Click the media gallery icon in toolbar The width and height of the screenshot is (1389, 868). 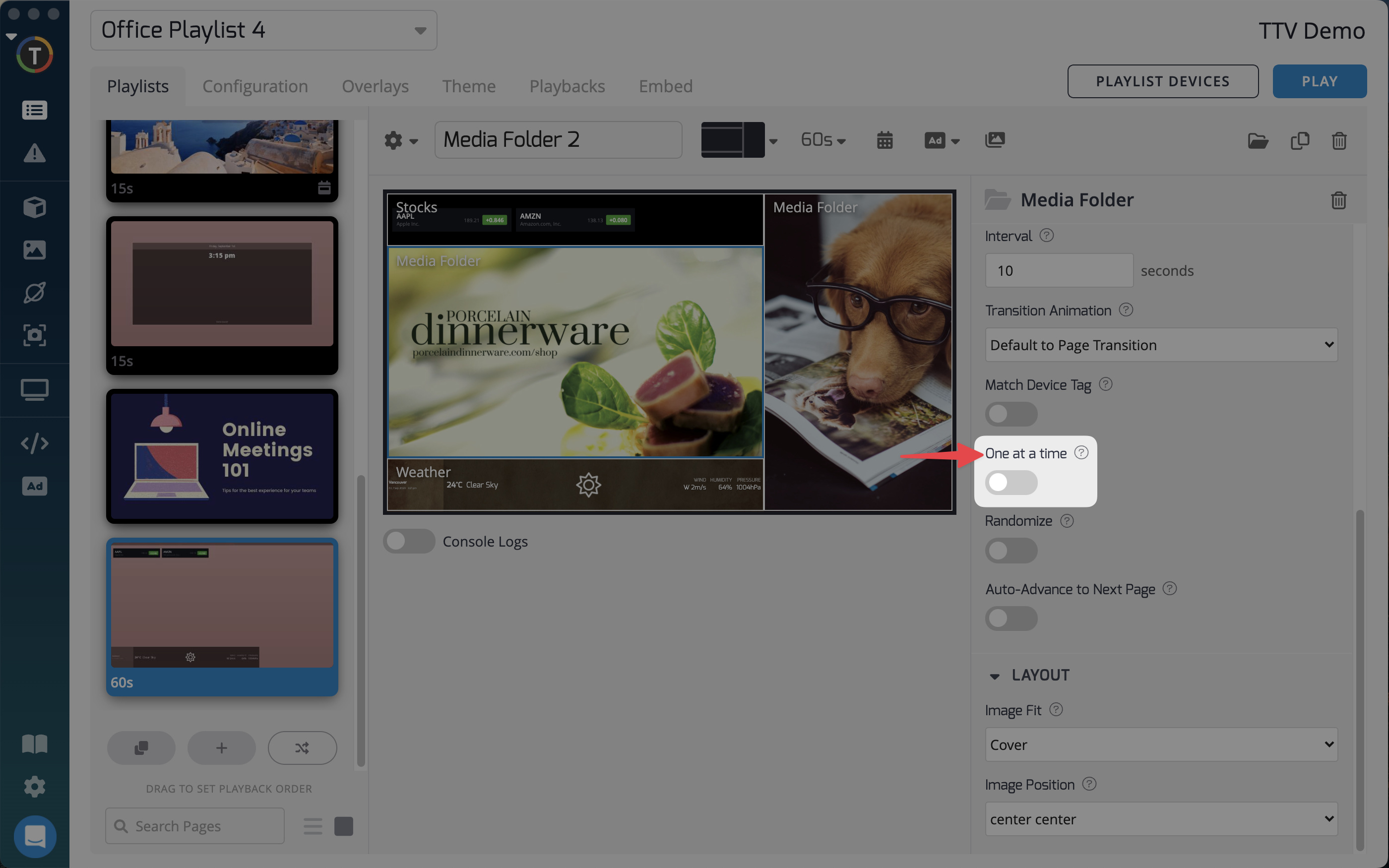995,140
